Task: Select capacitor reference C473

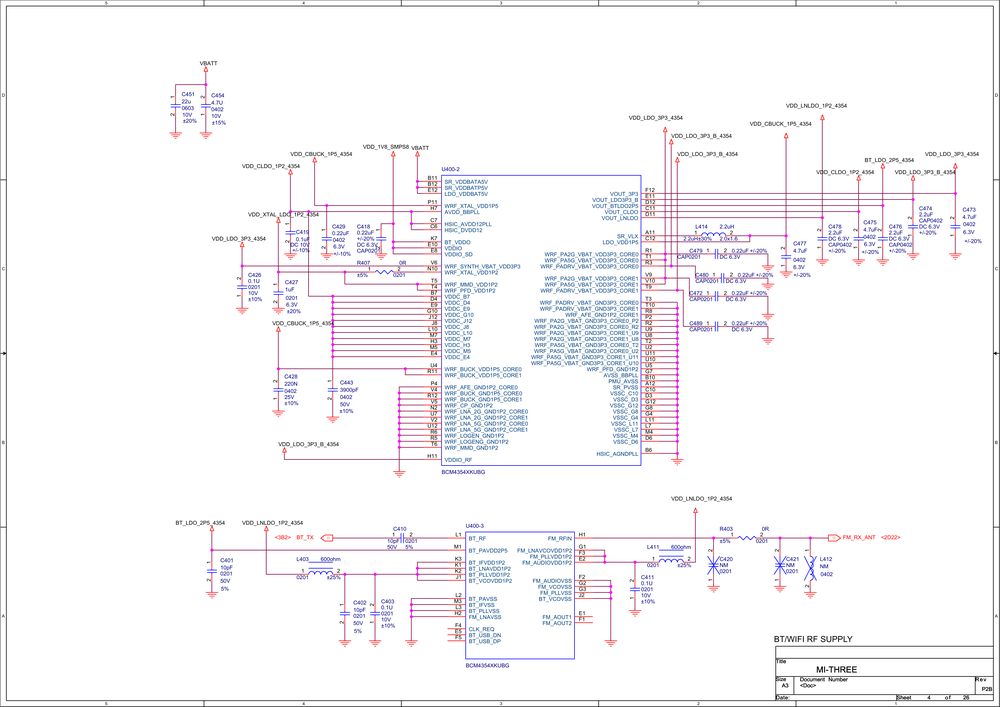Action: pos(969,210)
